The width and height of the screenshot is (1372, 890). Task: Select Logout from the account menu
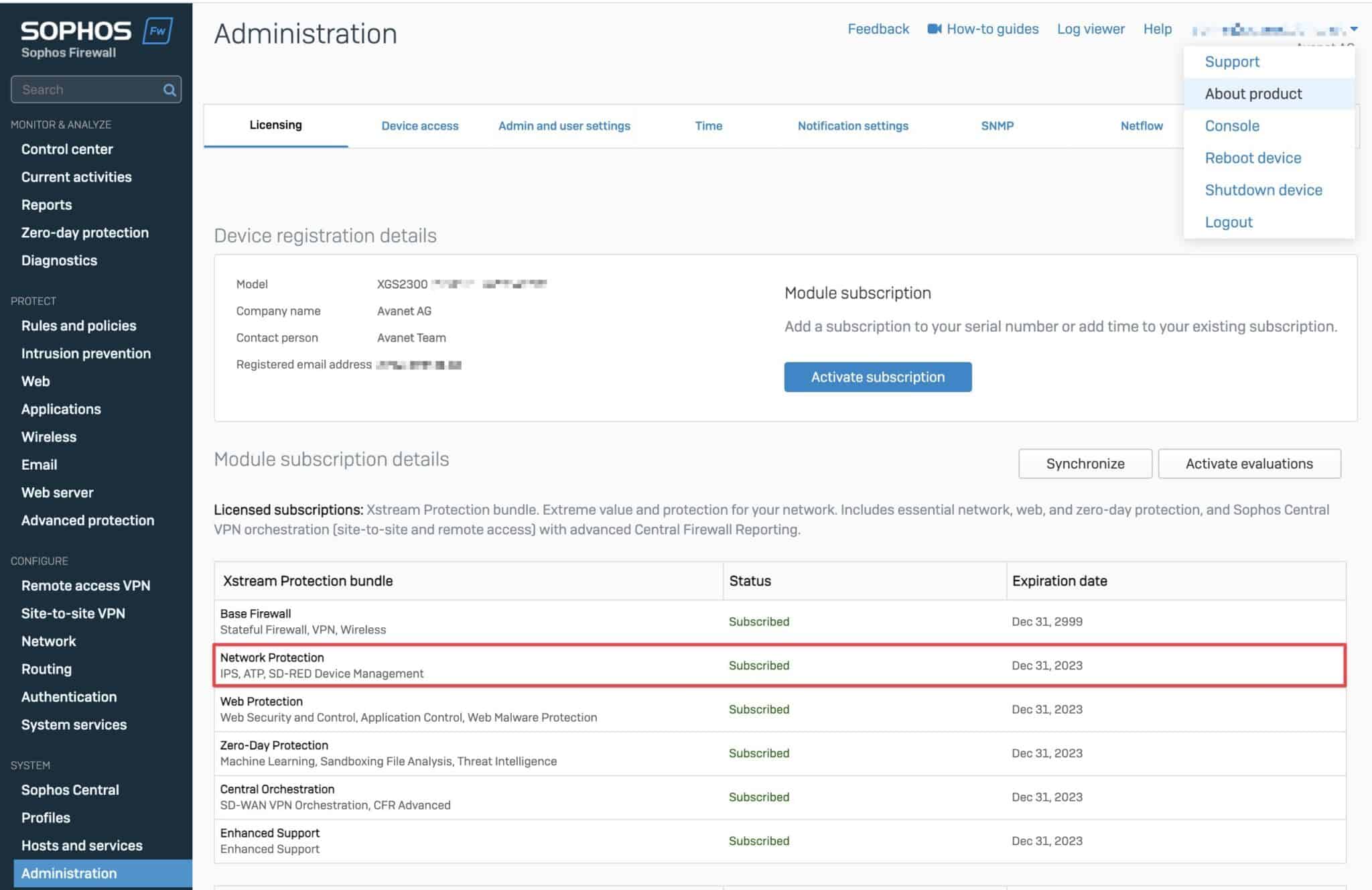coord(1229,222)
